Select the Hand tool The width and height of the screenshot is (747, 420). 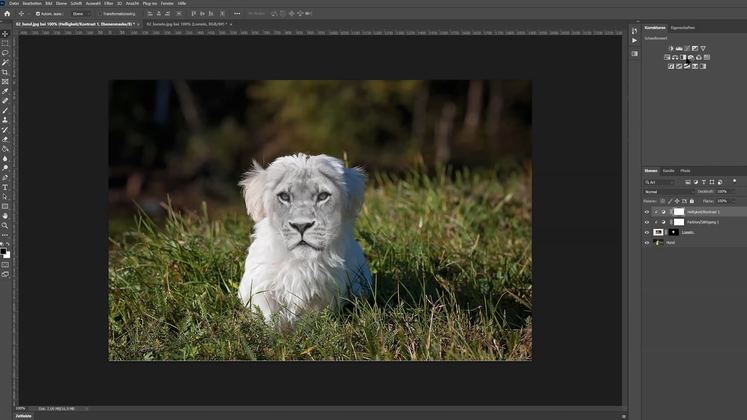[x=5, y=216]
